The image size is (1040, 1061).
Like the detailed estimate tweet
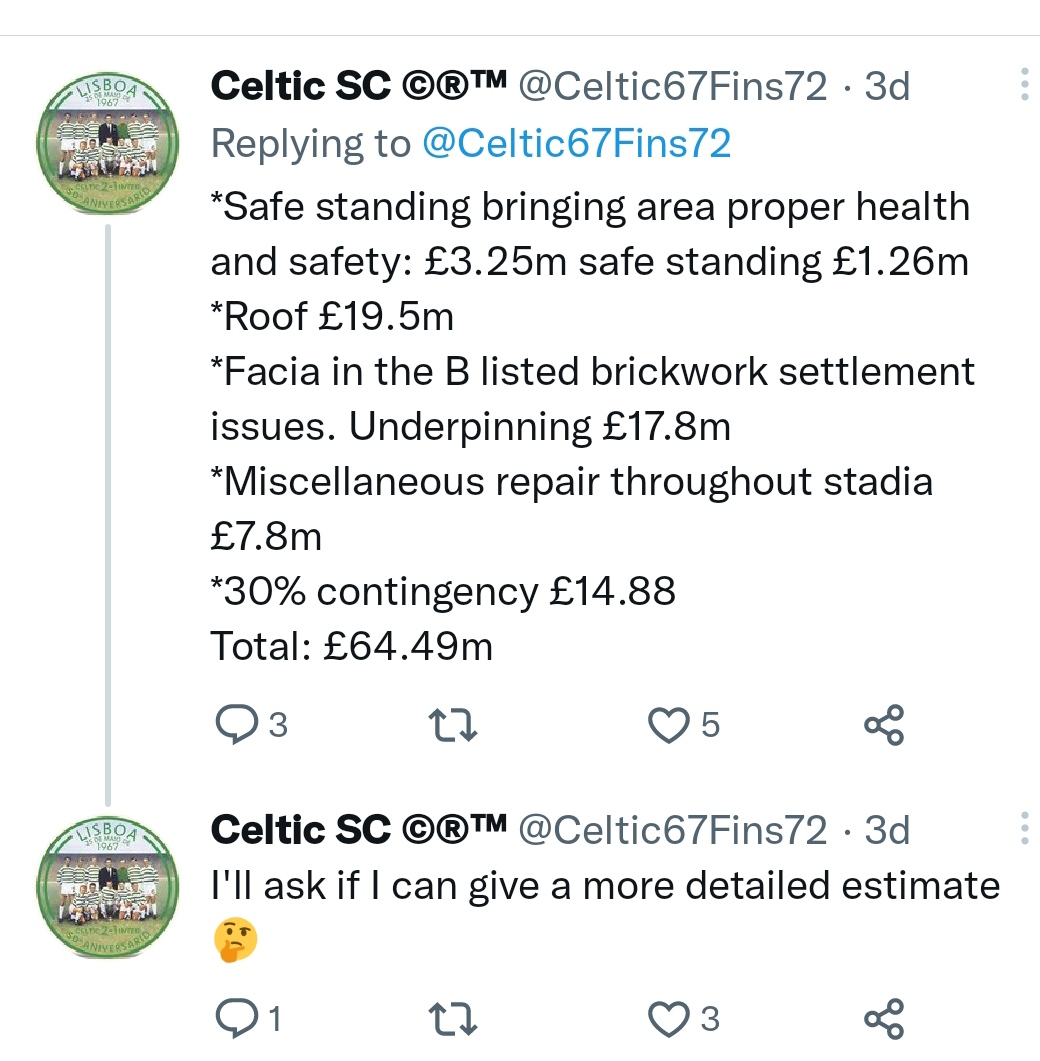pos(671,1019)
